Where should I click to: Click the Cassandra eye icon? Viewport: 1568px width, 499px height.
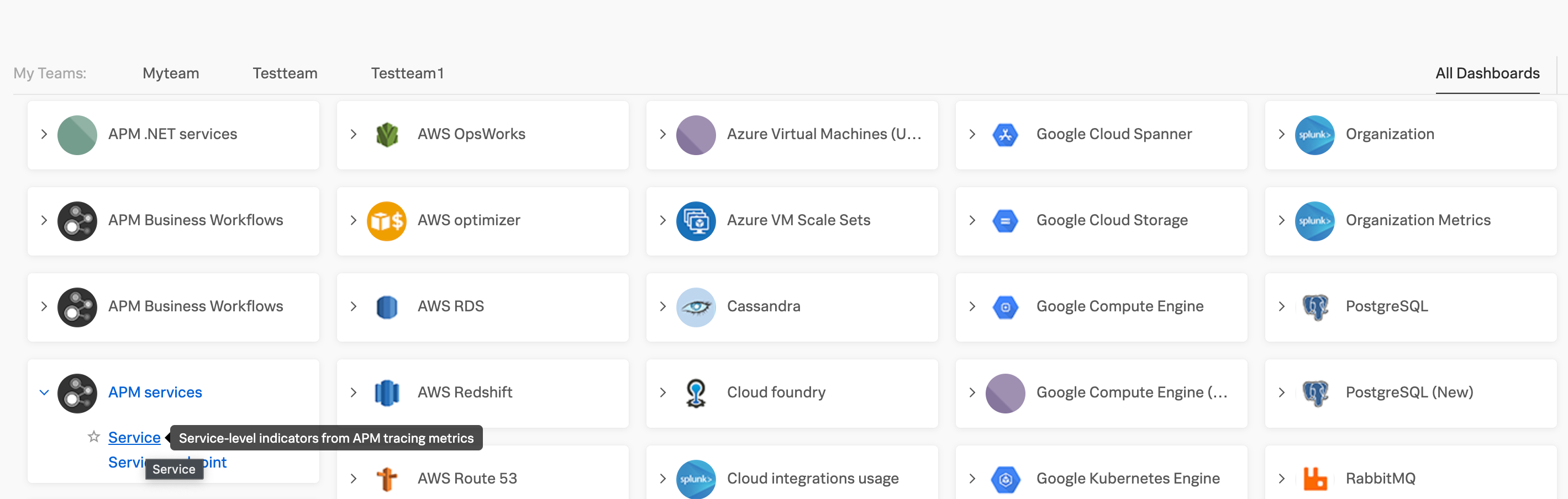(696, 307)
